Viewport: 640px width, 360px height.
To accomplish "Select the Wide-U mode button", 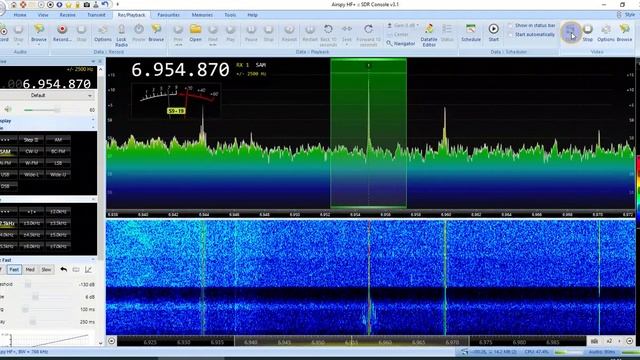I will pyautogui.click(x=58, y=174).
